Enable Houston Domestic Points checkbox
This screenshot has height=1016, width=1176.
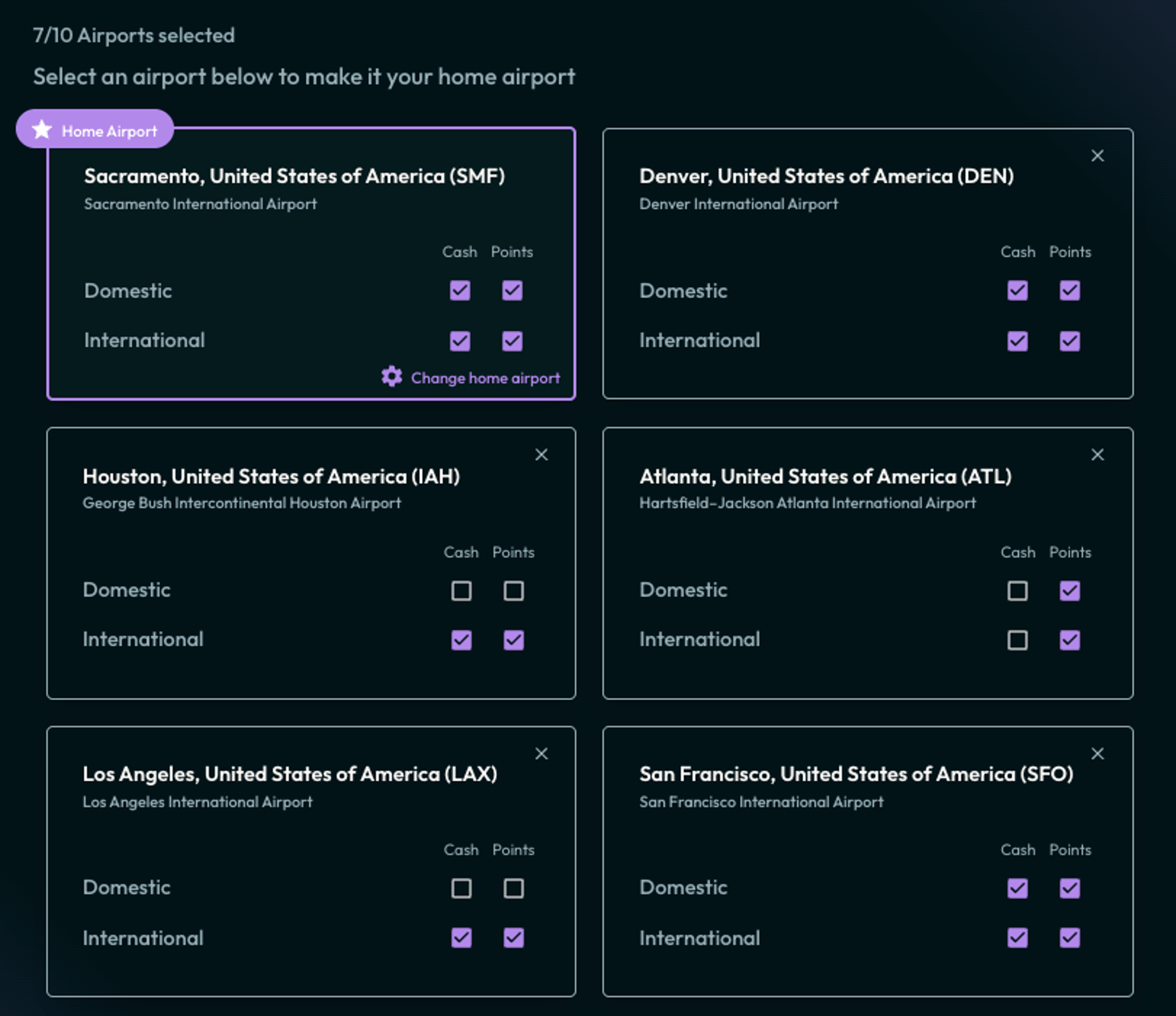pos(513,590)
